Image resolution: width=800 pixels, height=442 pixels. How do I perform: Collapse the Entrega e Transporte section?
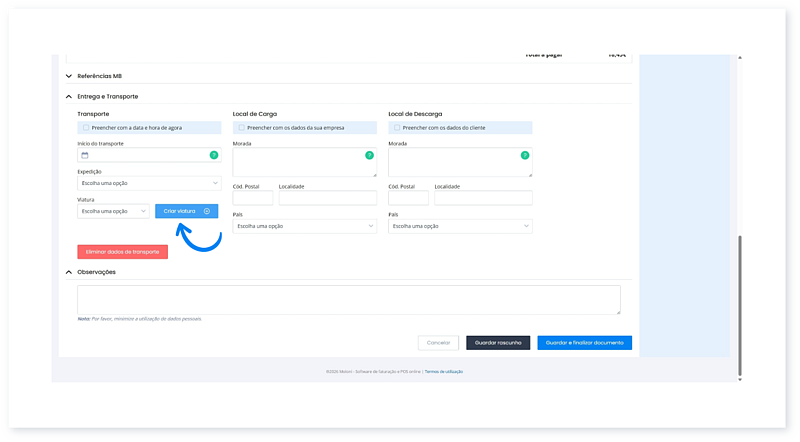[x=69, y=96]
